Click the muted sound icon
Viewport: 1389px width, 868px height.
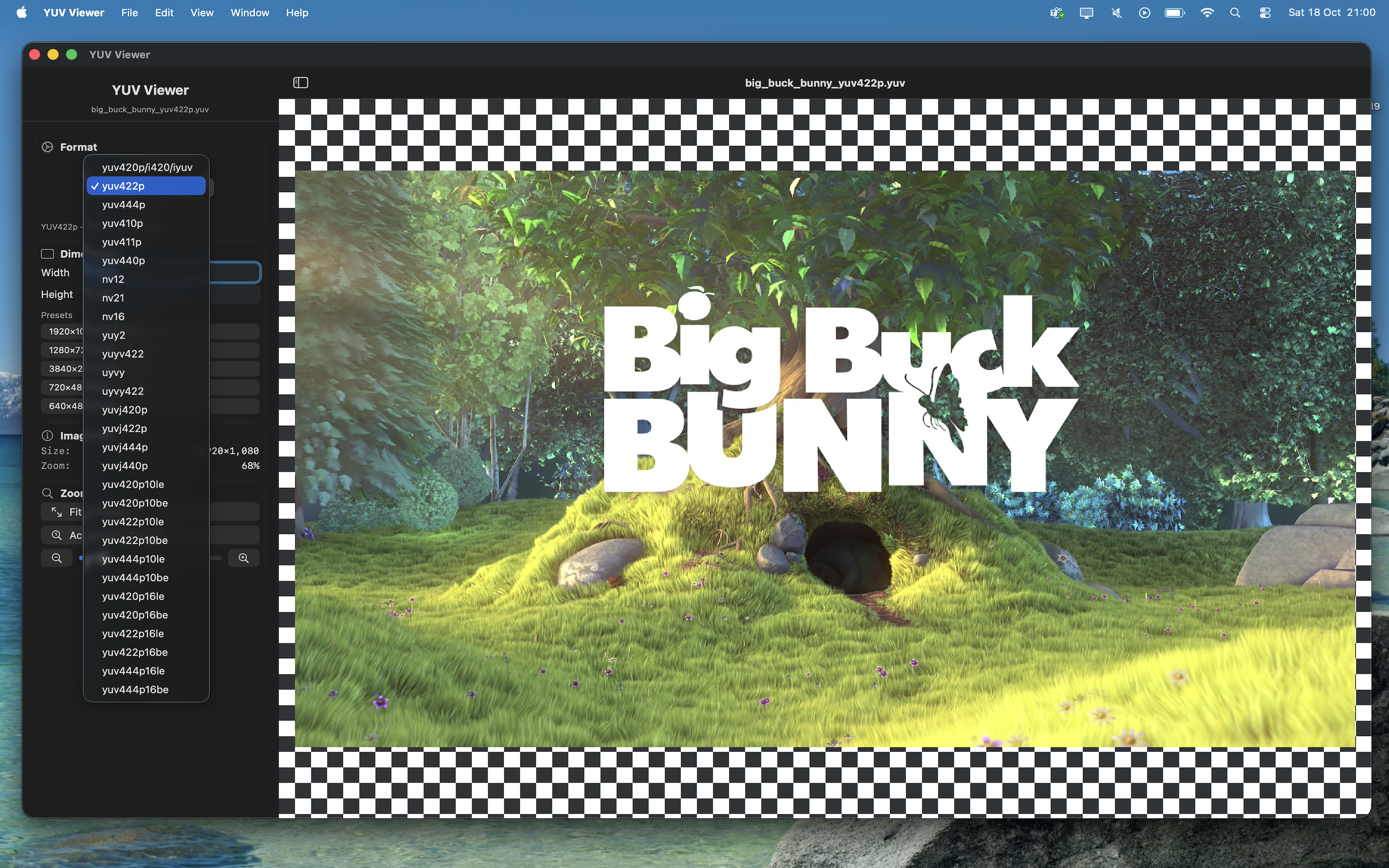click(x=1117, y=13)
